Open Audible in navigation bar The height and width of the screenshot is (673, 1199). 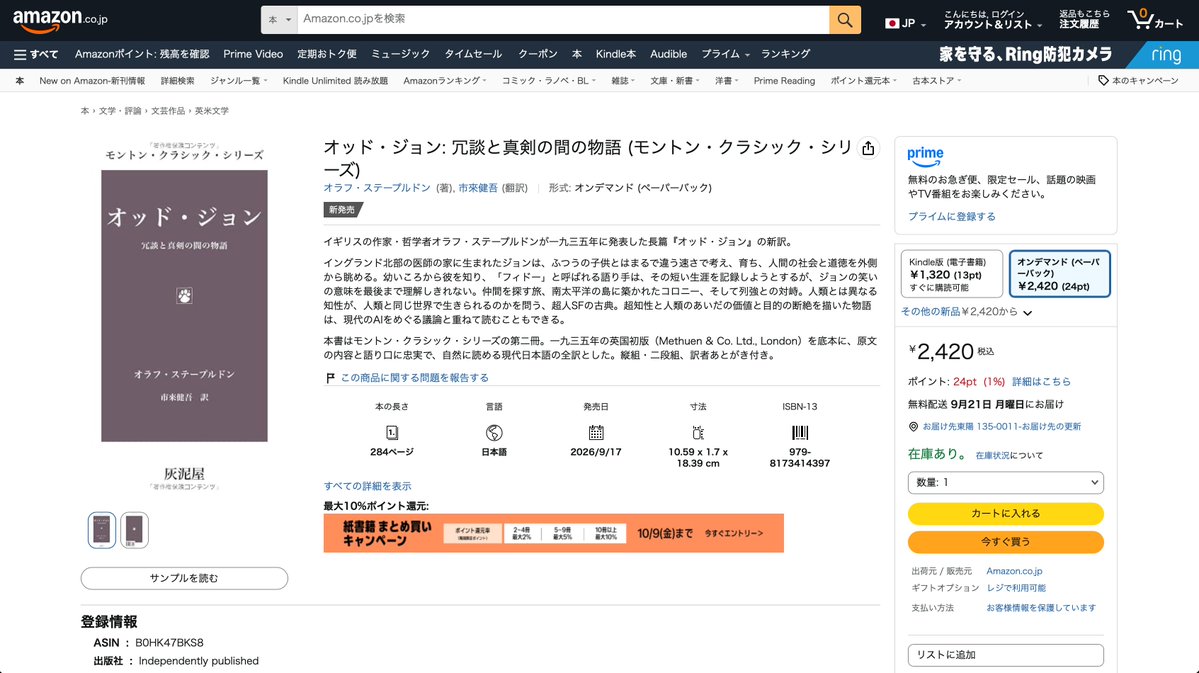[x=668, y=54]
